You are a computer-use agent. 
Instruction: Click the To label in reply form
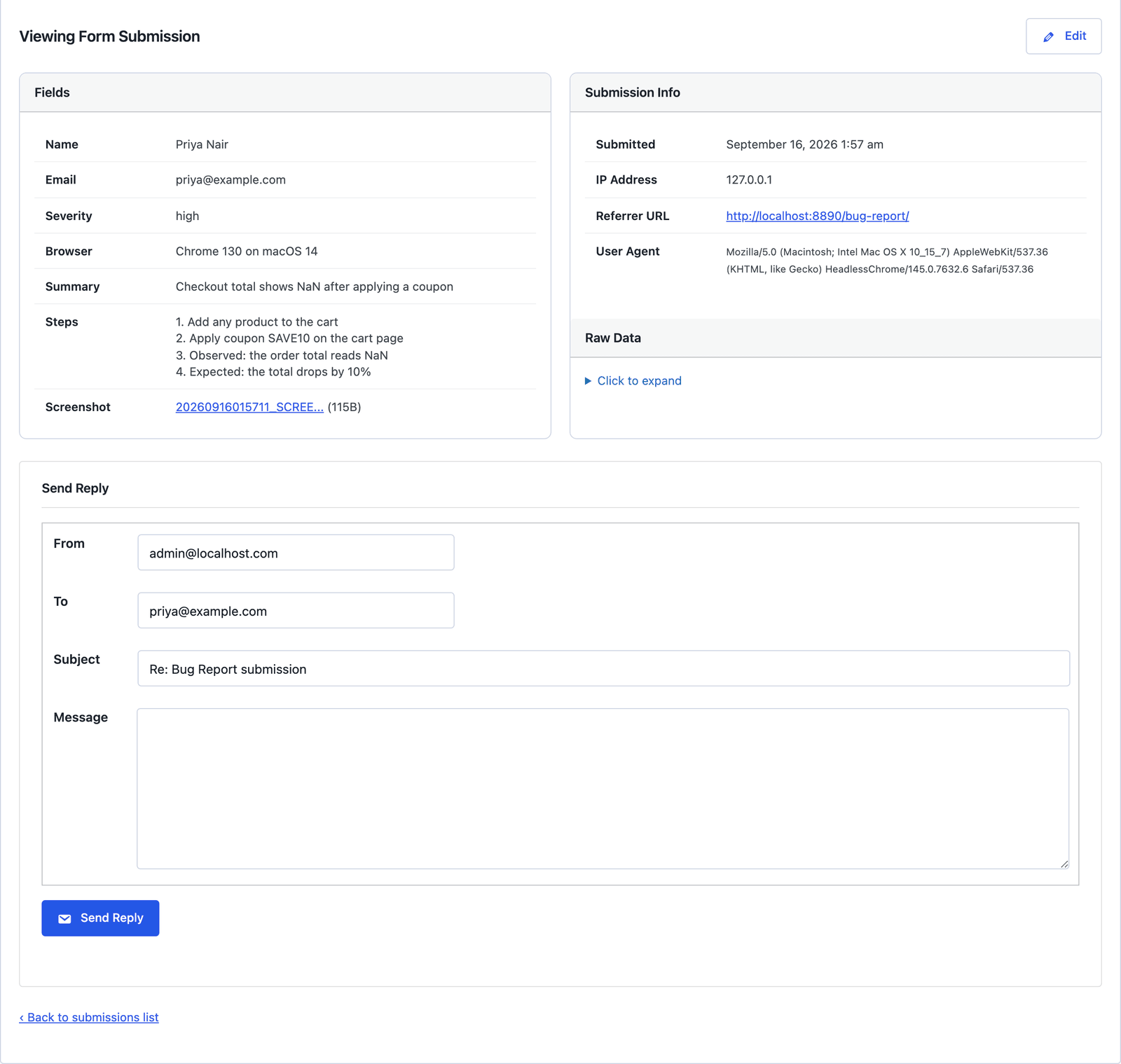[61, 602]
